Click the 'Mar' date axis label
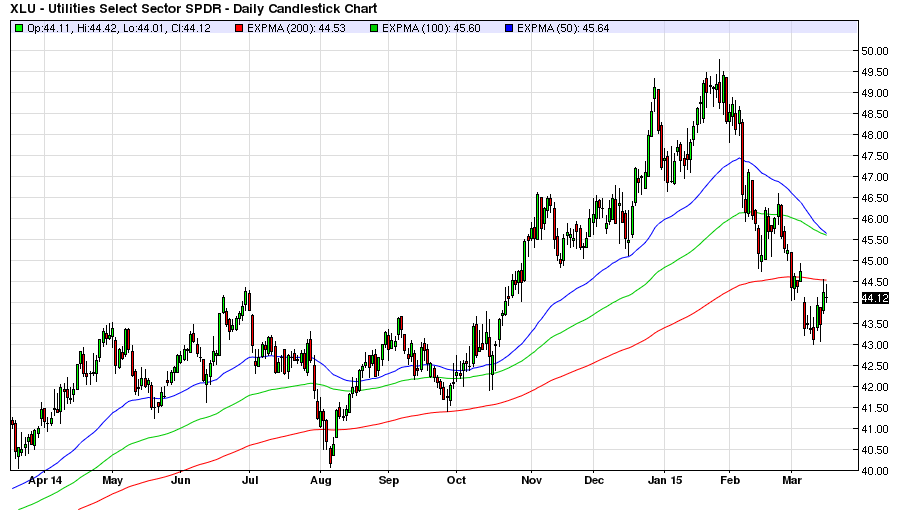The width and height of the screenshot is (900, 511). 792,481
